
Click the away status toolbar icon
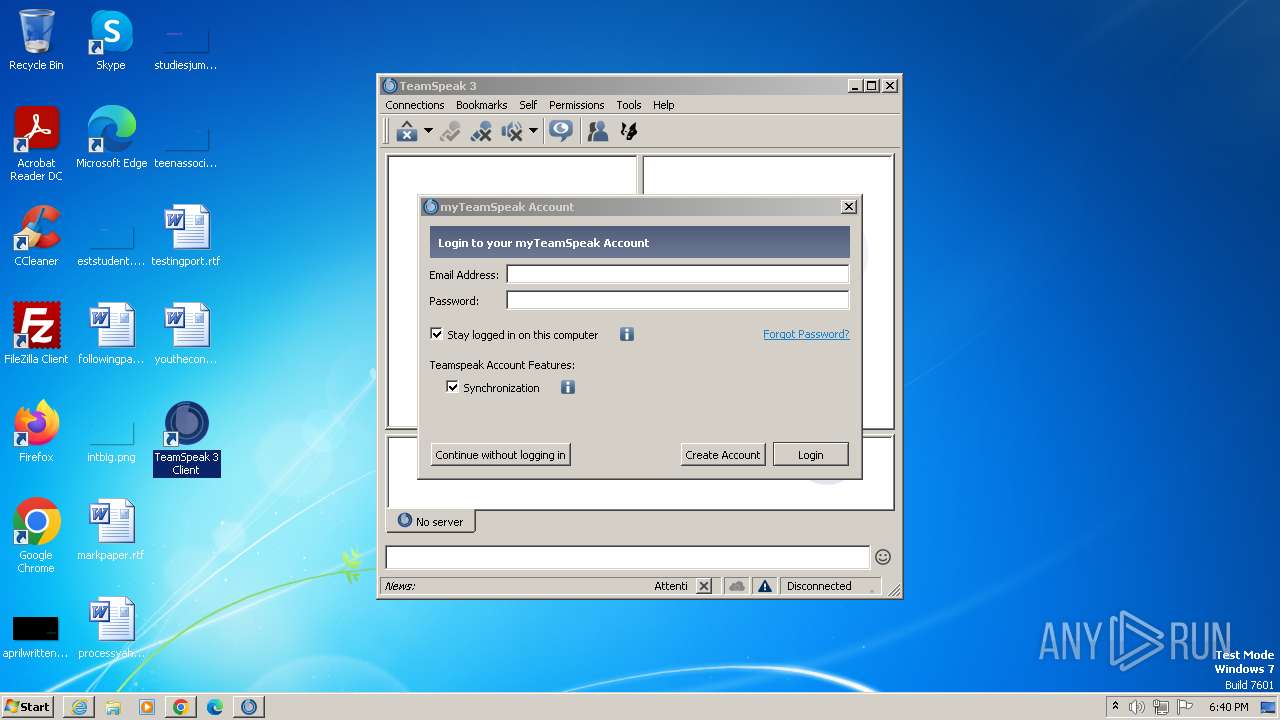tap(406, 131)
